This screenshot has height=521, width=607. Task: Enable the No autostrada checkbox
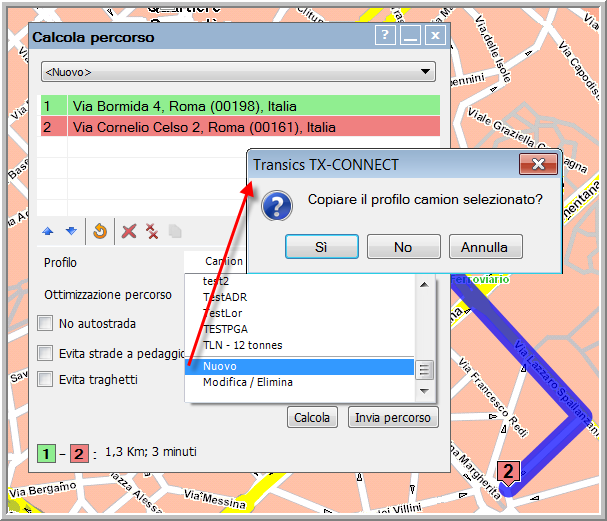(x=45, y=323)
